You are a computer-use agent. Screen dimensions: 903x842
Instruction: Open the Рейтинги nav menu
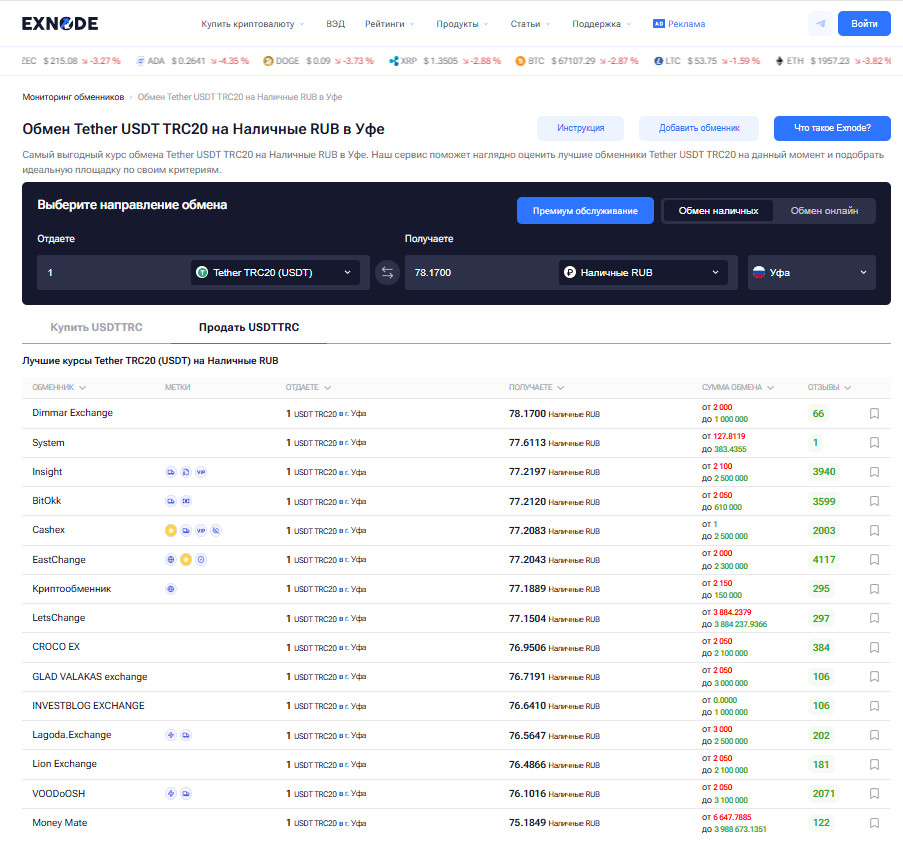(x=389, y=24)
